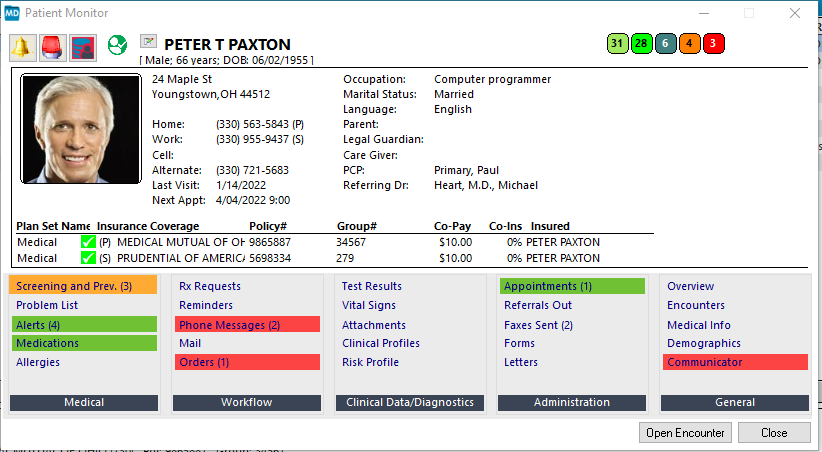This screenshot has height=452, width=822.
Task: Click the red badge showing 3
Action: 713,44
